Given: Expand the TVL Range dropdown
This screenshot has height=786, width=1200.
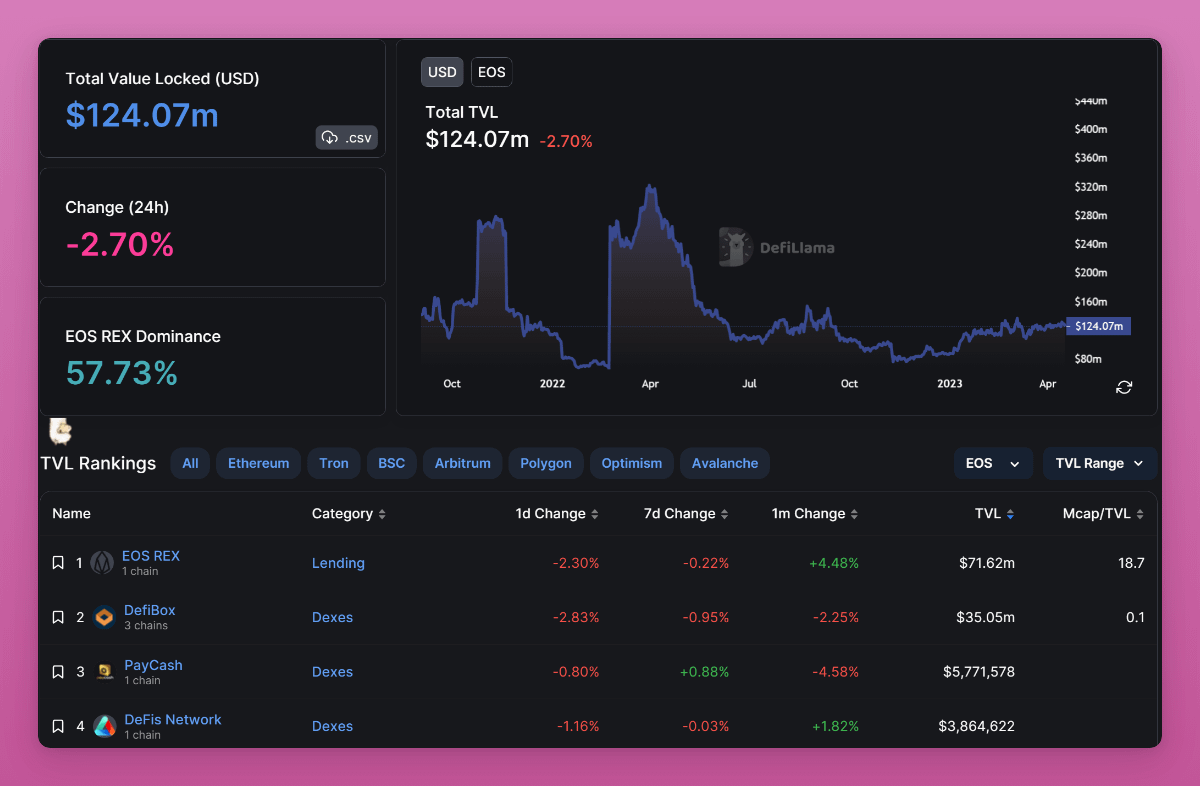Looking at the screenshot, I should [1099, 463].
